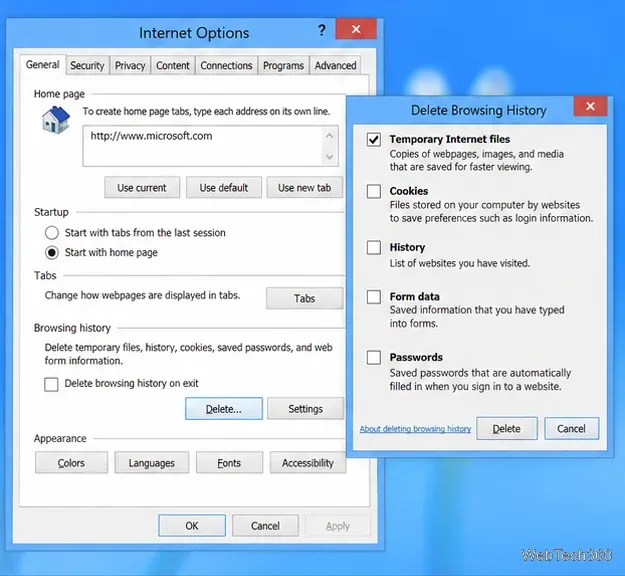Click the History label in delete dialog
The height and width of the screenshot is (576, 625).
407,247
